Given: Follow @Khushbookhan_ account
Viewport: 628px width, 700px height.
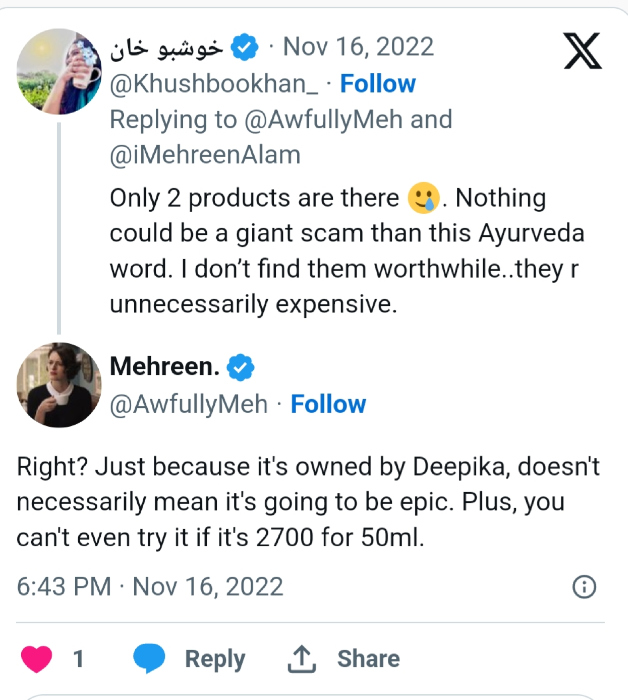Looking at the screenshot, I should coord(377,84).
